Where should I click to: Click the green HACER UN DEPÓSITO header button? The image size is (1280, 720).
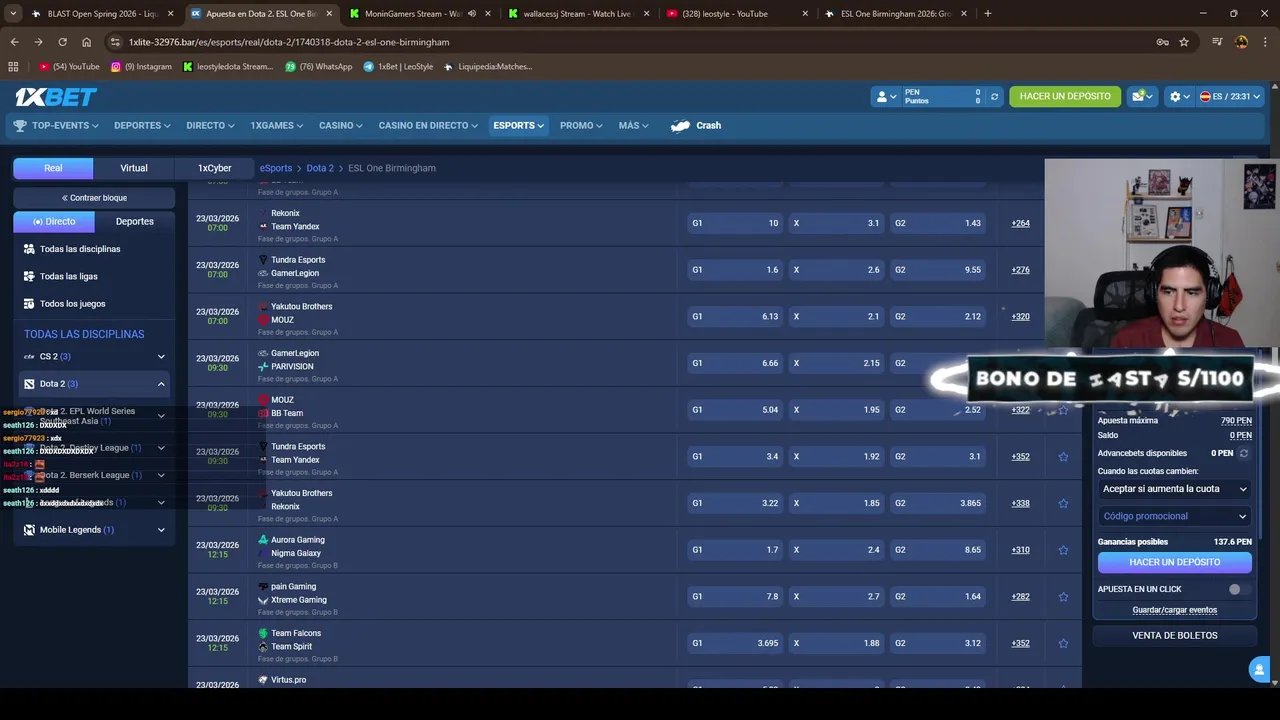(x=1065, y=96)
